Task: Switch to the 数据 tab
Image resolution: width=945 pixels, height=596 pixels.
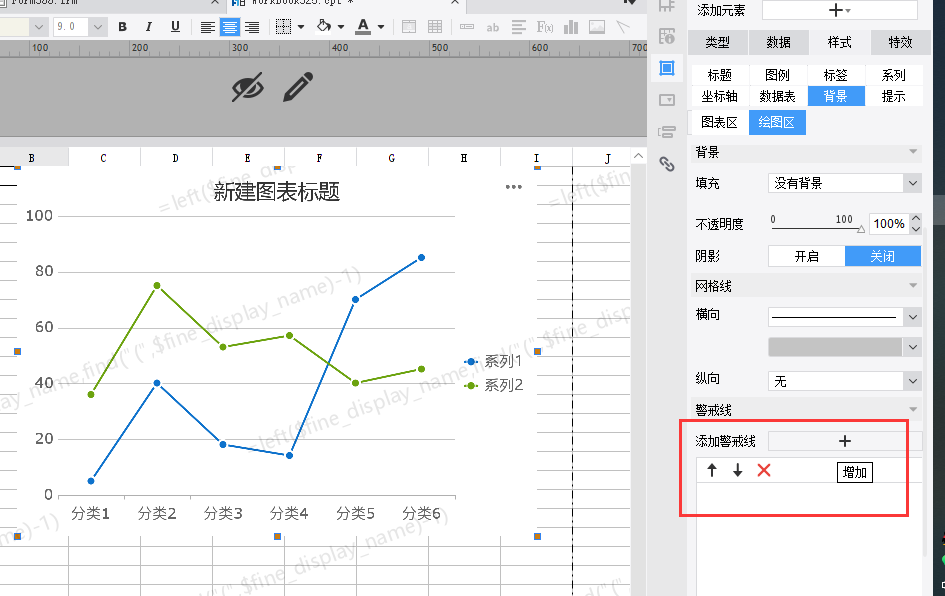Action: [779, 42]
